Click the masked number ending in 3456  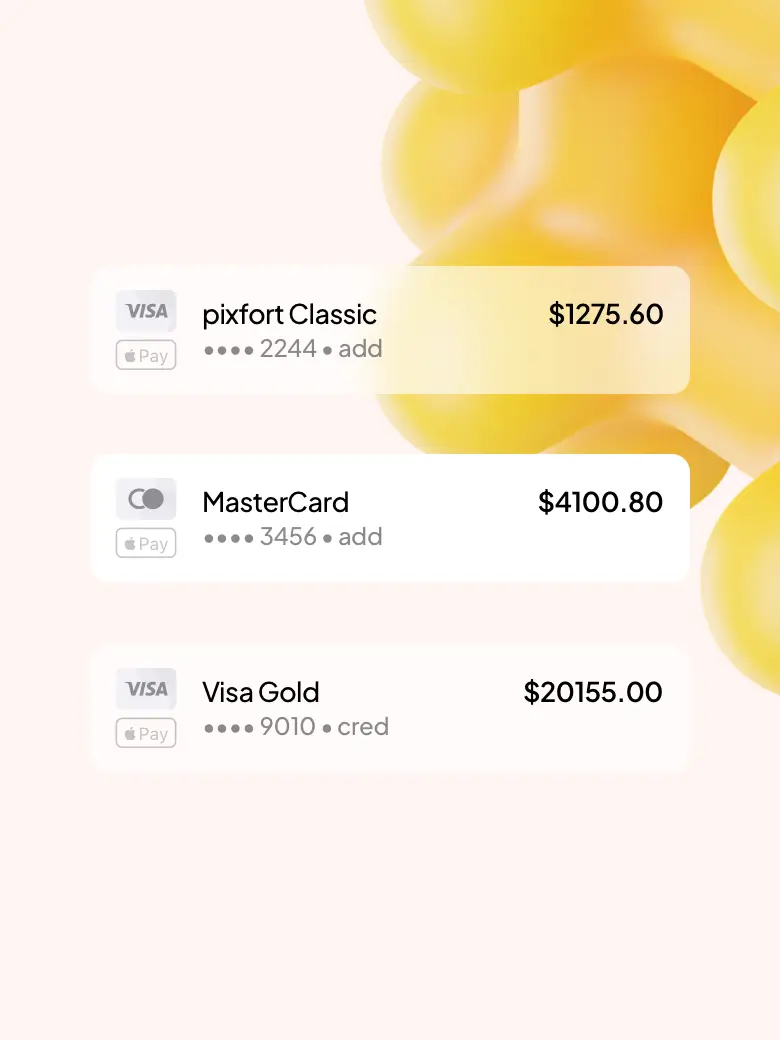260,537
